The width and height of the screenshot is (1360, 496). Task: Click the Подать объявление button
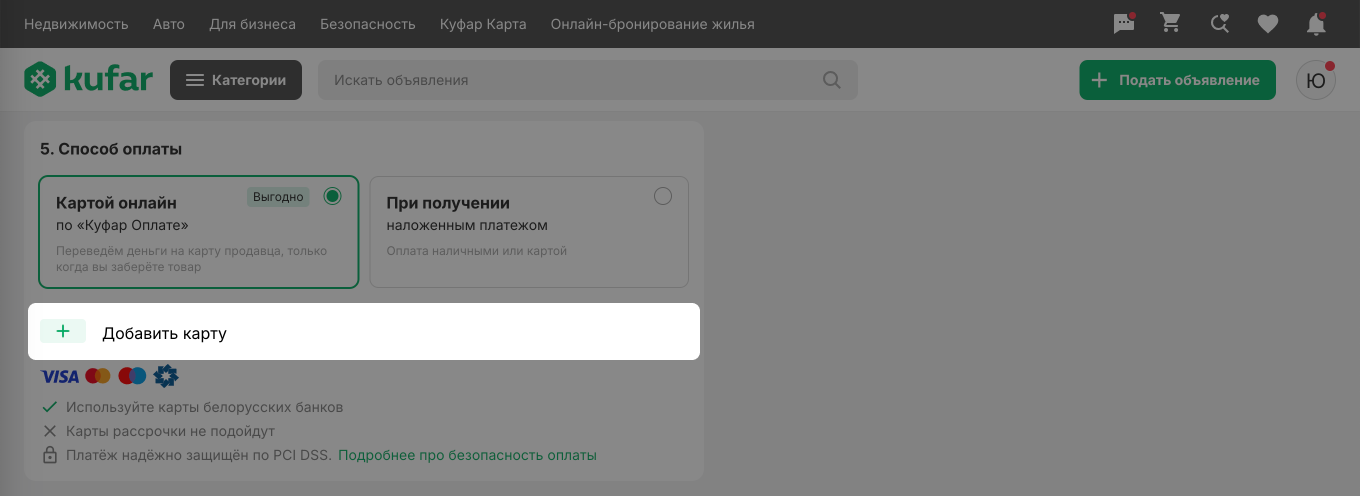(x=1177, y=80)
